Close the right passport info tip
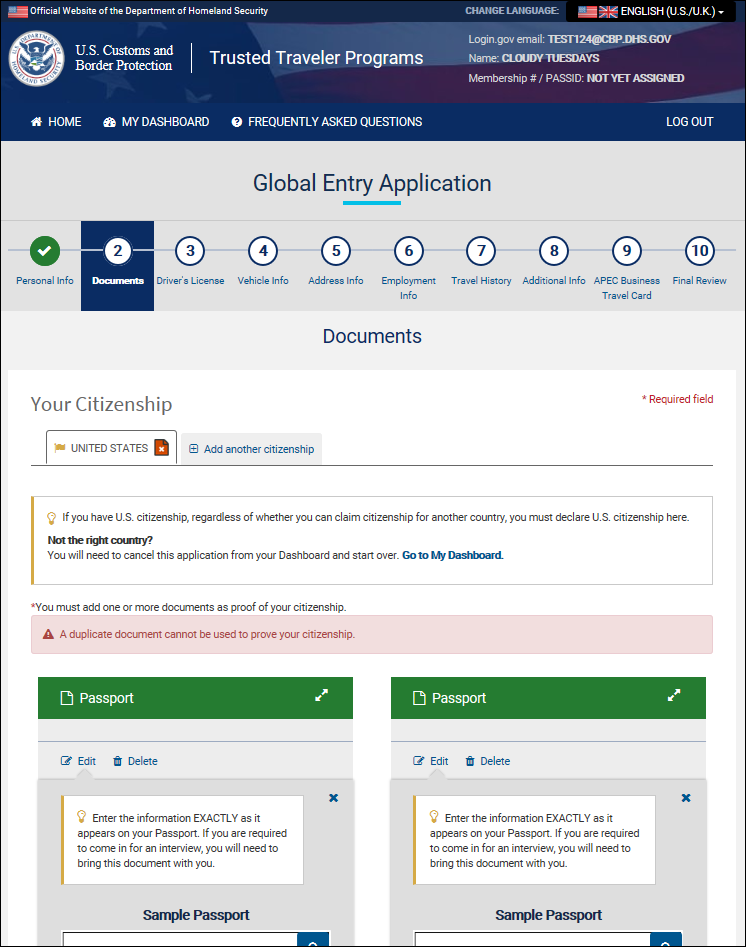Viewport: 746px width, 947px height. 686,798
